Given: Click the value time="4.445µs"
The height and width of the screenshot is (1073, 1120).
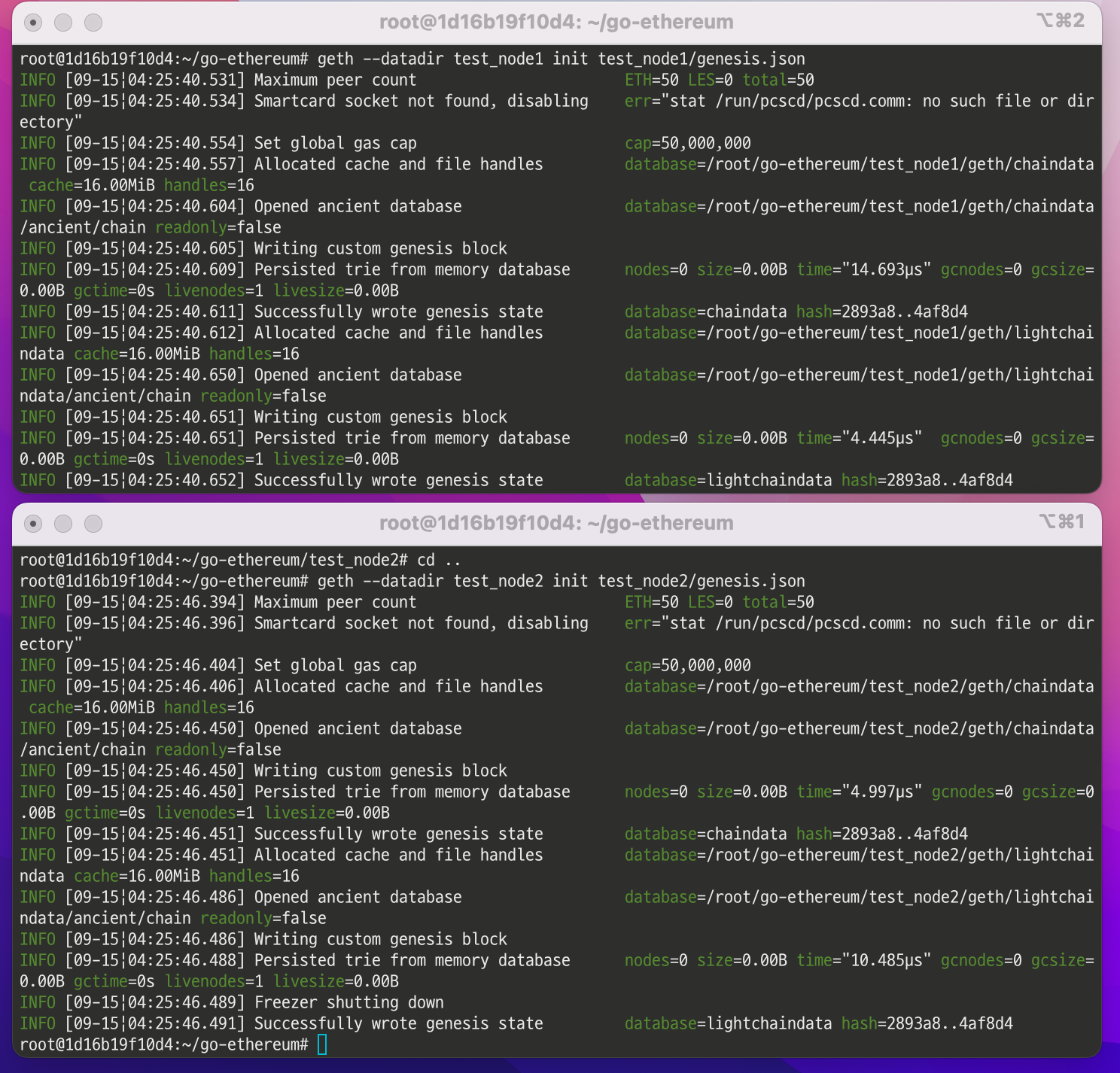Looking at the screenshot, I should click(860, 438).
